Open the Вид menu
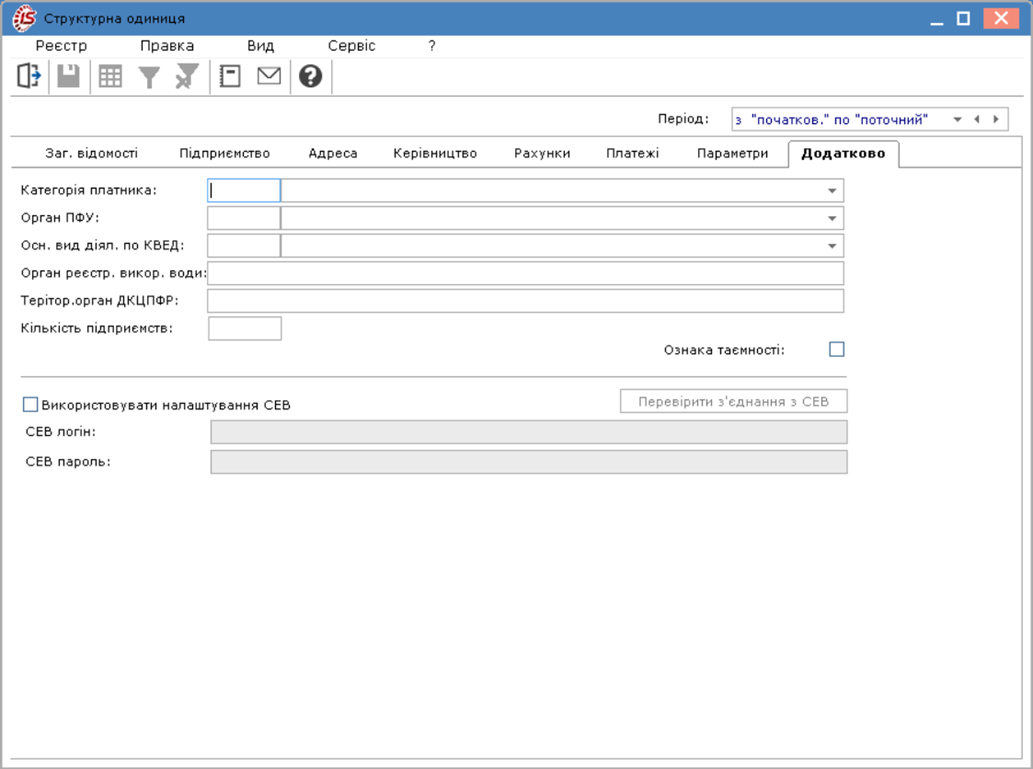This screenshot has width=1033, height=769. (260, 45)
